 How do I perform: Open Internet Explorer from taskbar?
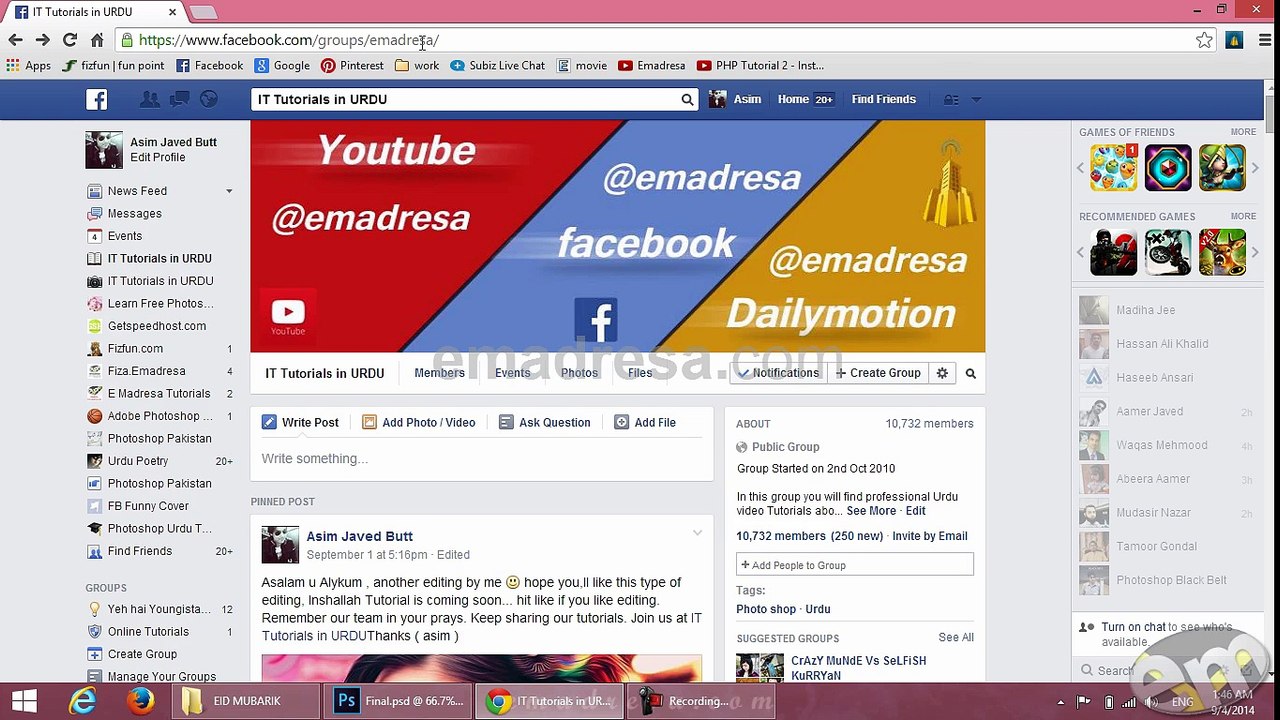coord(82,701)
